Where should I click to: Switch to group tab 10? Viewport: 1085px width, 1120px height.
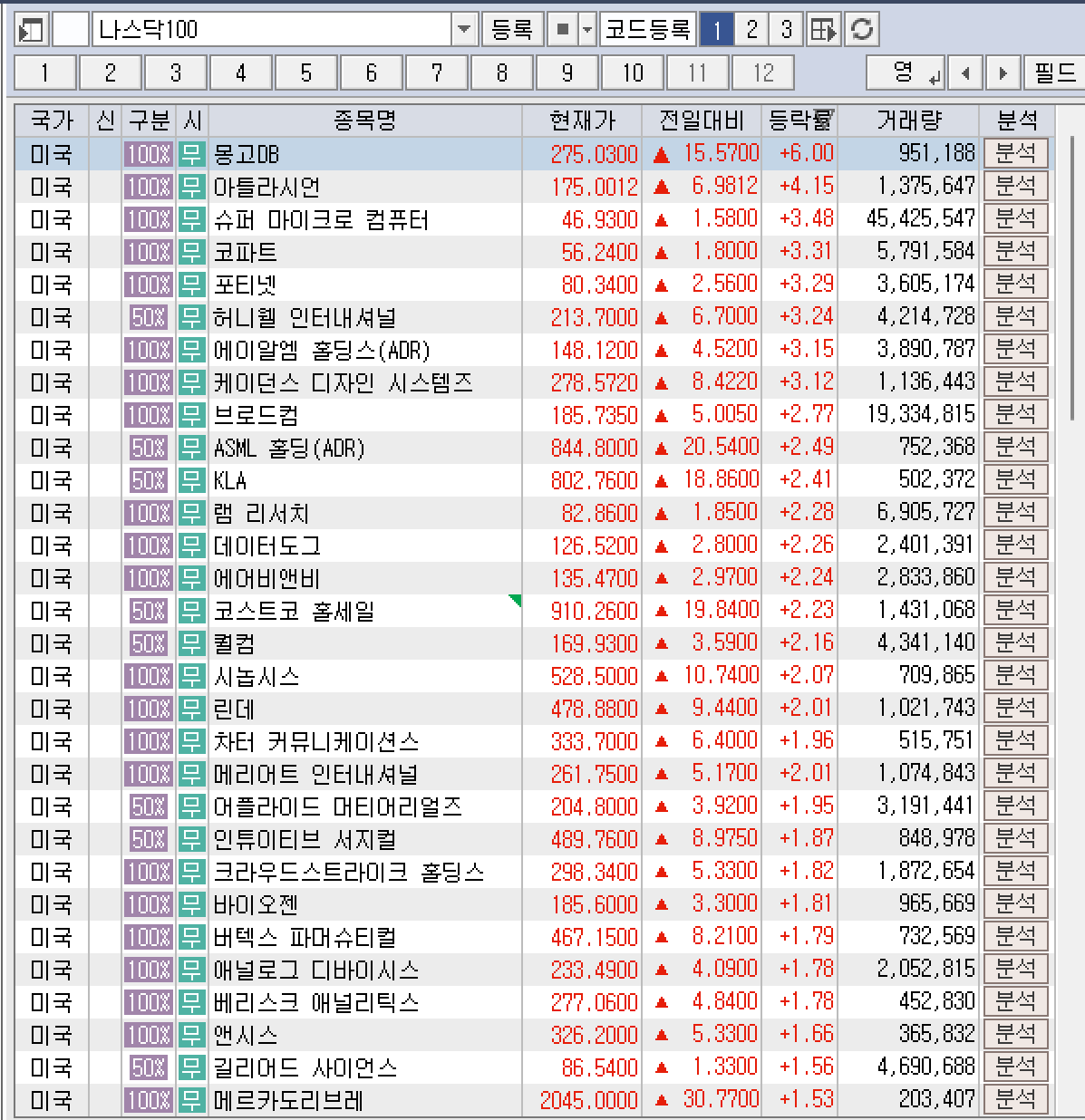[x=632, y=72]
